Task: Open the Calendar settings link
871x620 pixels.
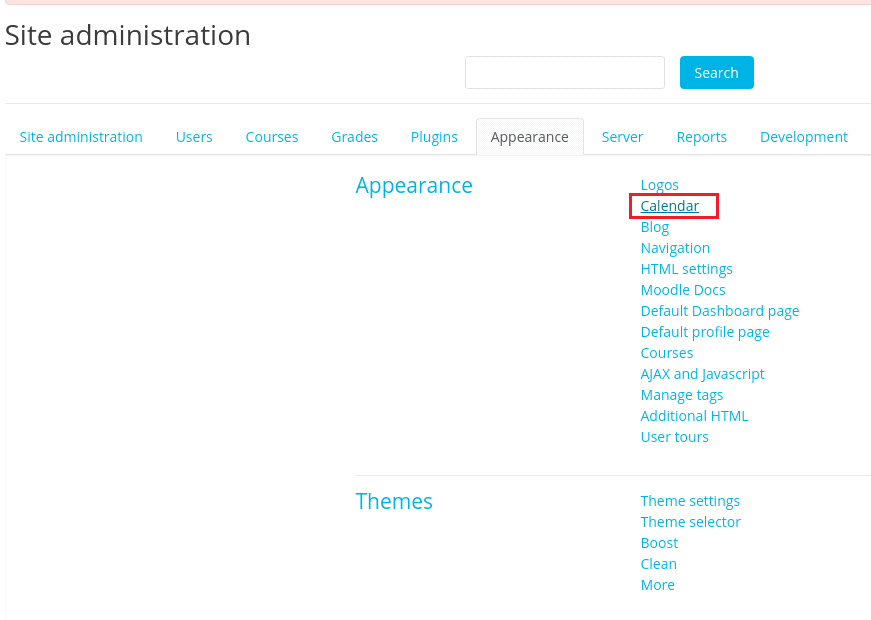Action: (669, 206)
